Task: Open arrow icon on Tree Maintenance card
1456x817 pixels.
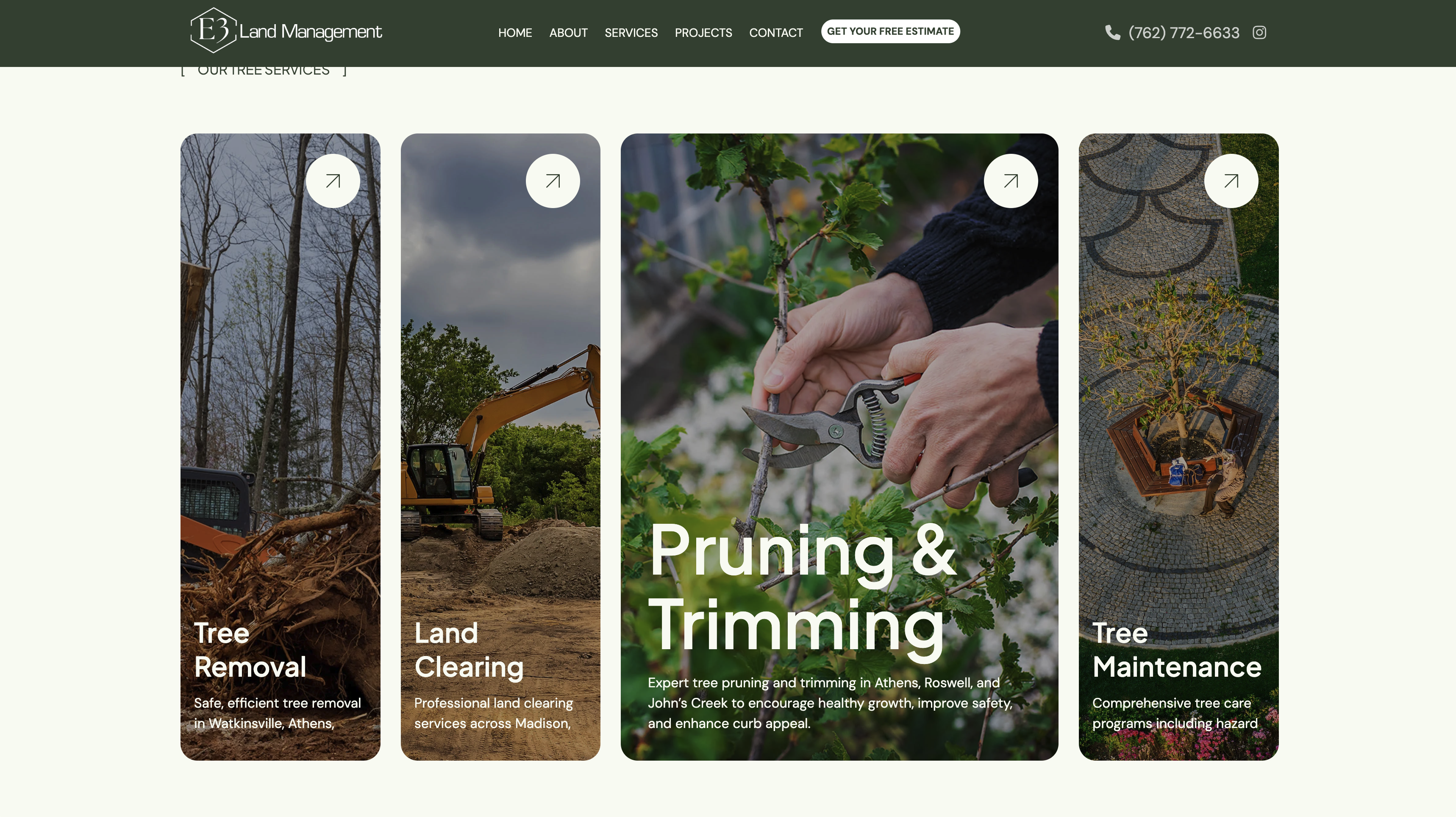Action: (1231, 181)
